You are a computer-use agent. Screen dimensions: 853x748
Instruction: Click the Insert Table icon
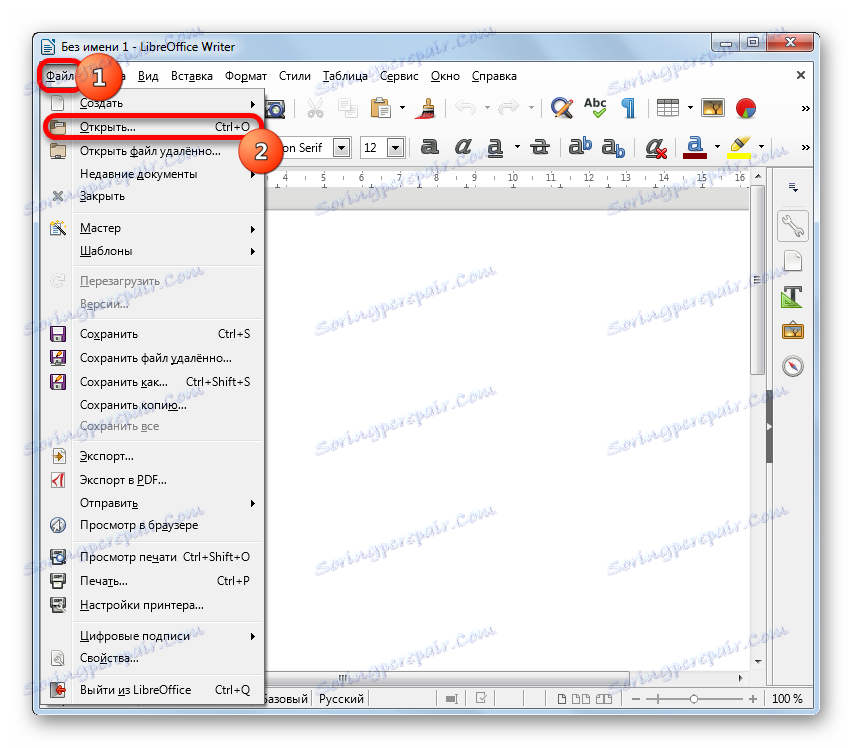tap(667, 108)
